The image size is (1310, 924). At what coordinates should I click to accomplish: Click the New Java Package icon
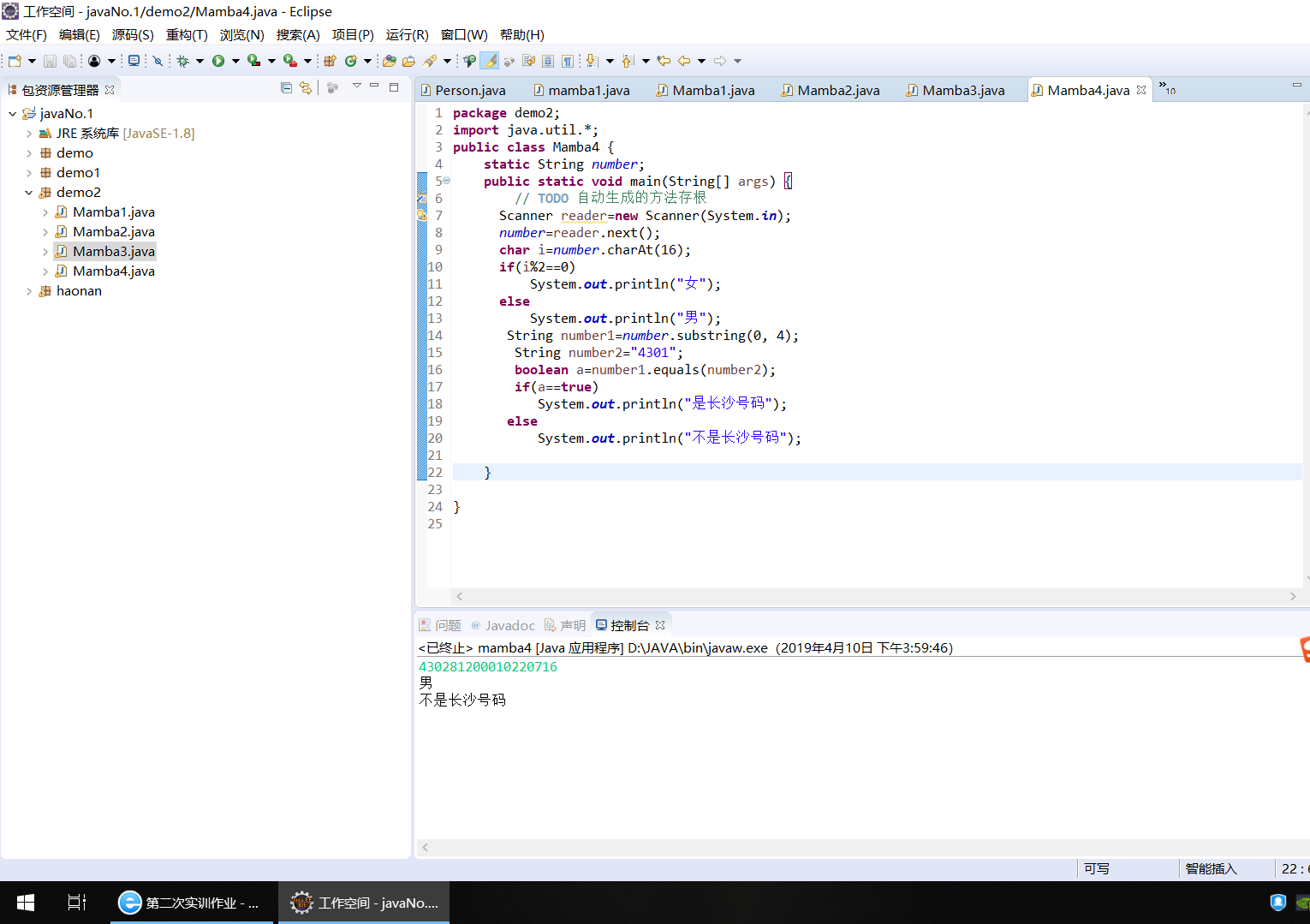tap(330, 61)
